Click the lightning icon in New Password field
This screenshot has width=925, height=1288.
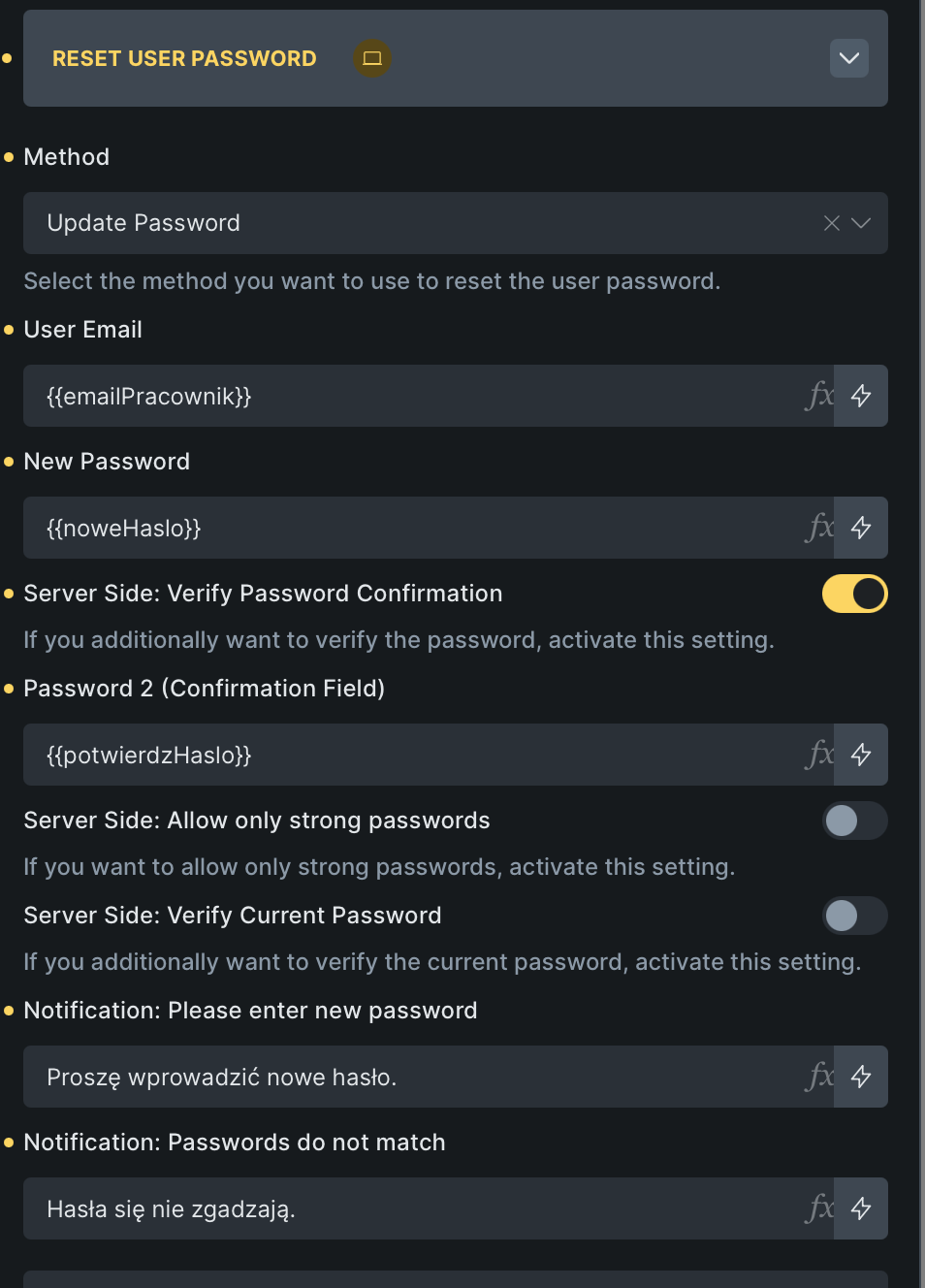(x=861, y=528)
